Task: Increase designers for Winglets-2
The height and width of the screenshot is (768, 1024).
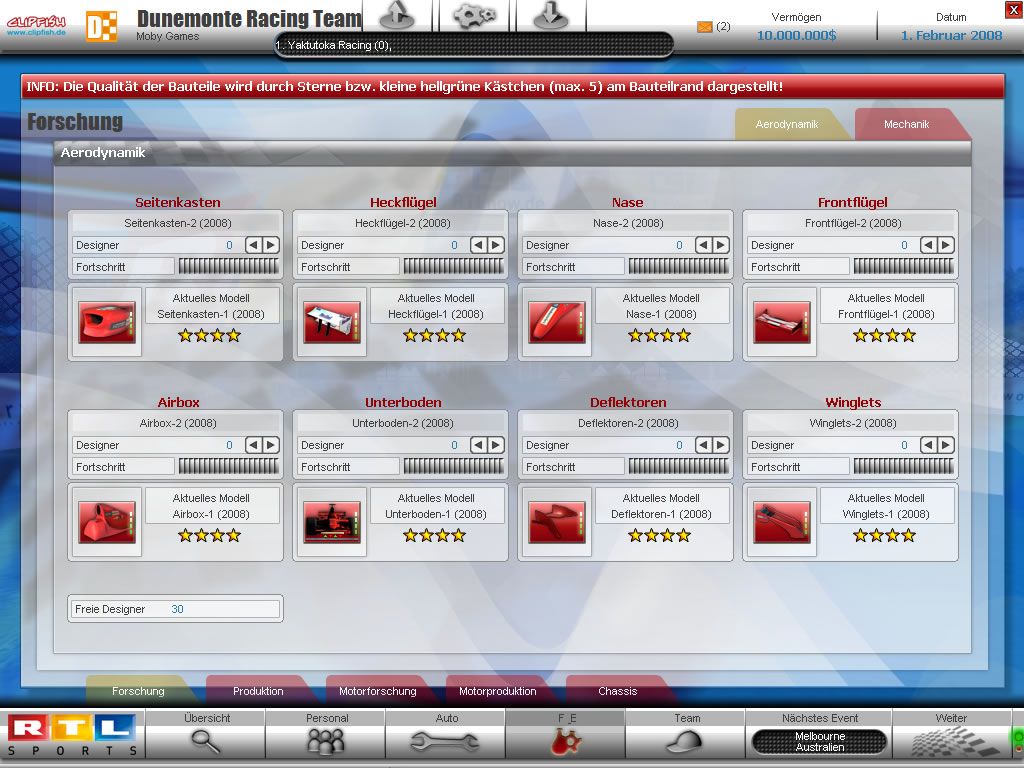Action: [946, 445]
